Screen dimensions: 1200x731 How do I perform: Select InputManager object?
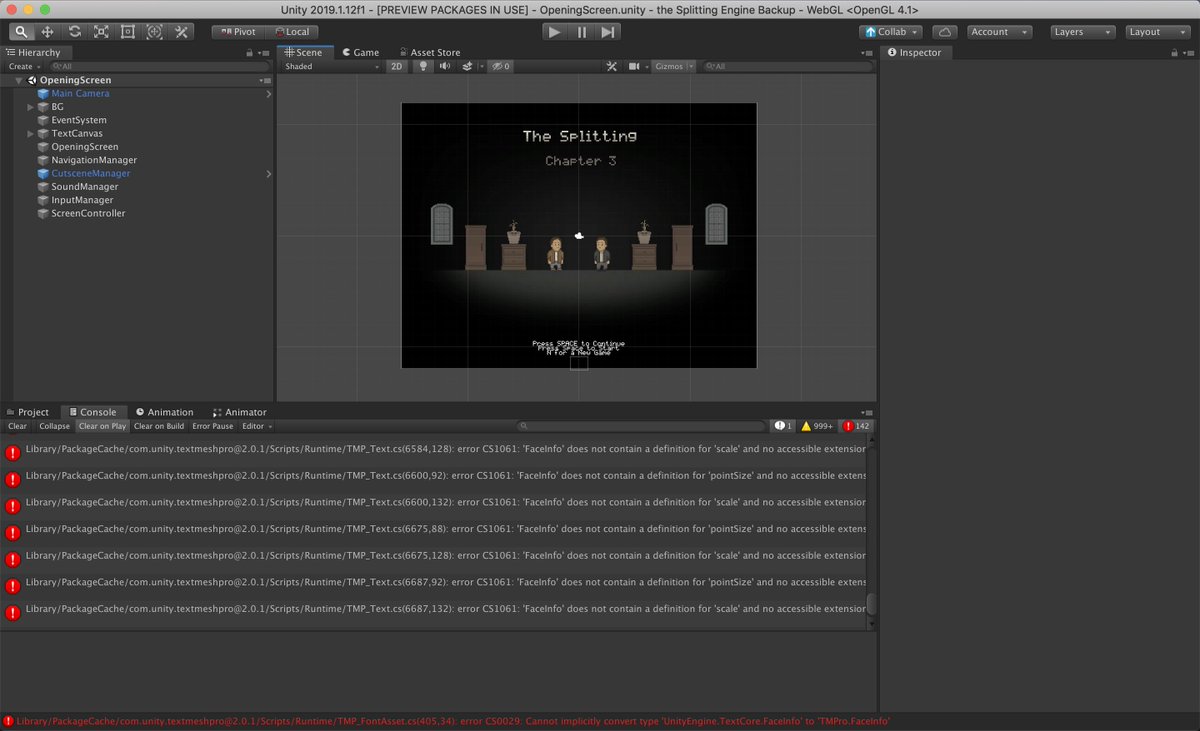point(82,200)
